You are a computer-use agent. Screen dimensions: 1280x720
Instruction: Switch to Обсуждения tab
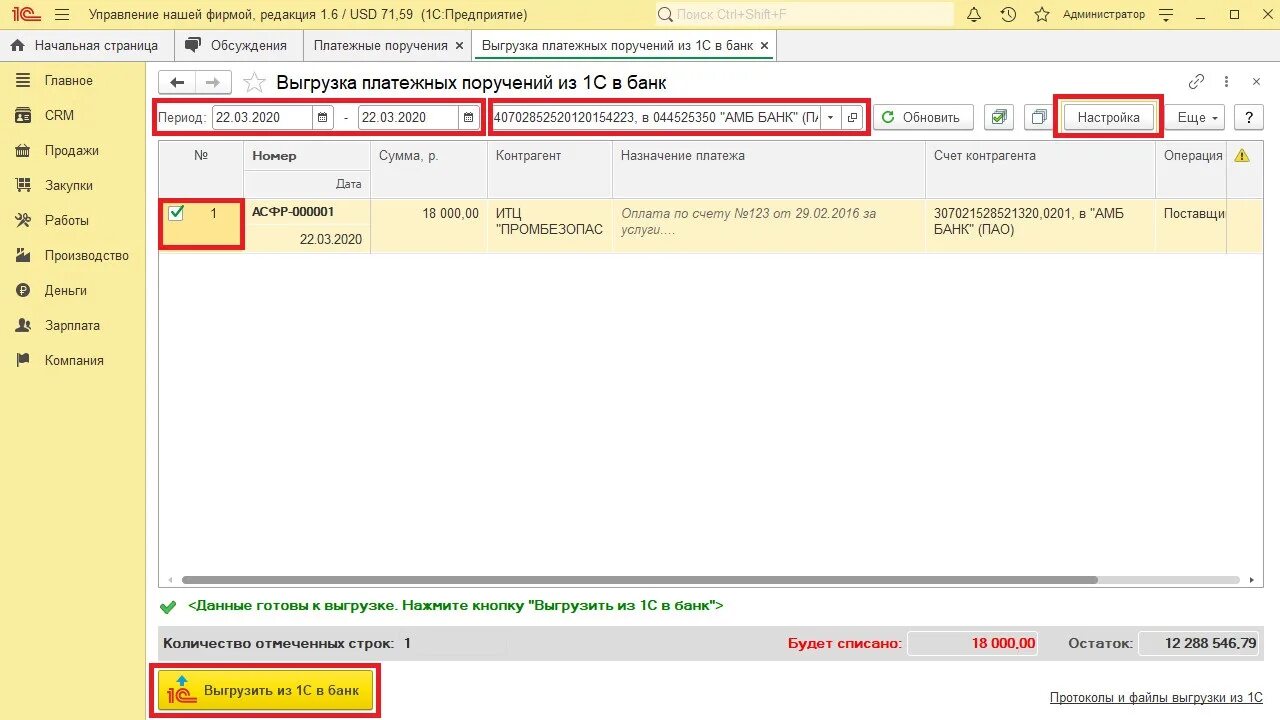(238, 45)
